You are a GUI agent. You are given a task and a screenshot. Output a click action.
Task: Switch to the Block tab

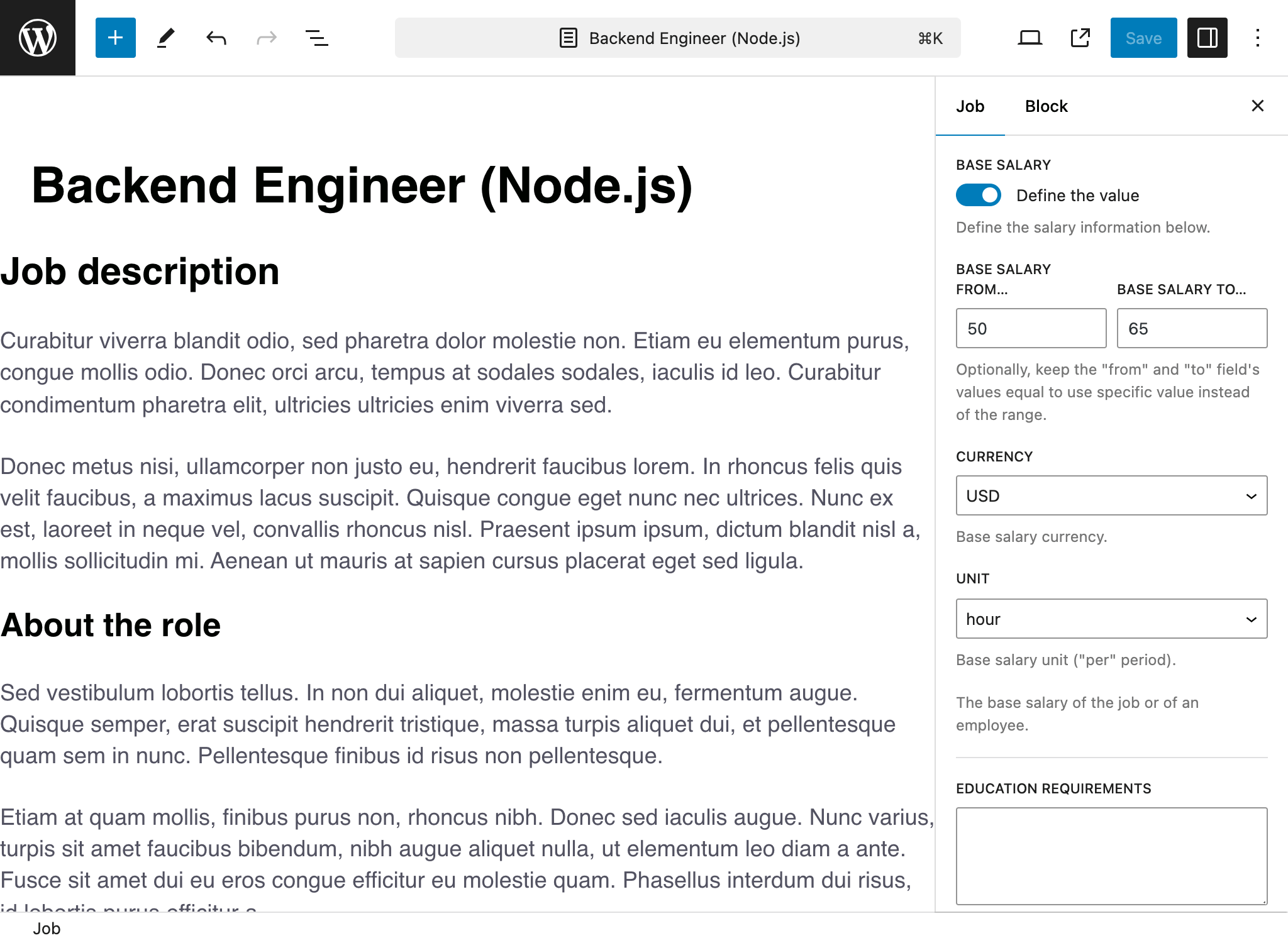[x=1046, y=105]
